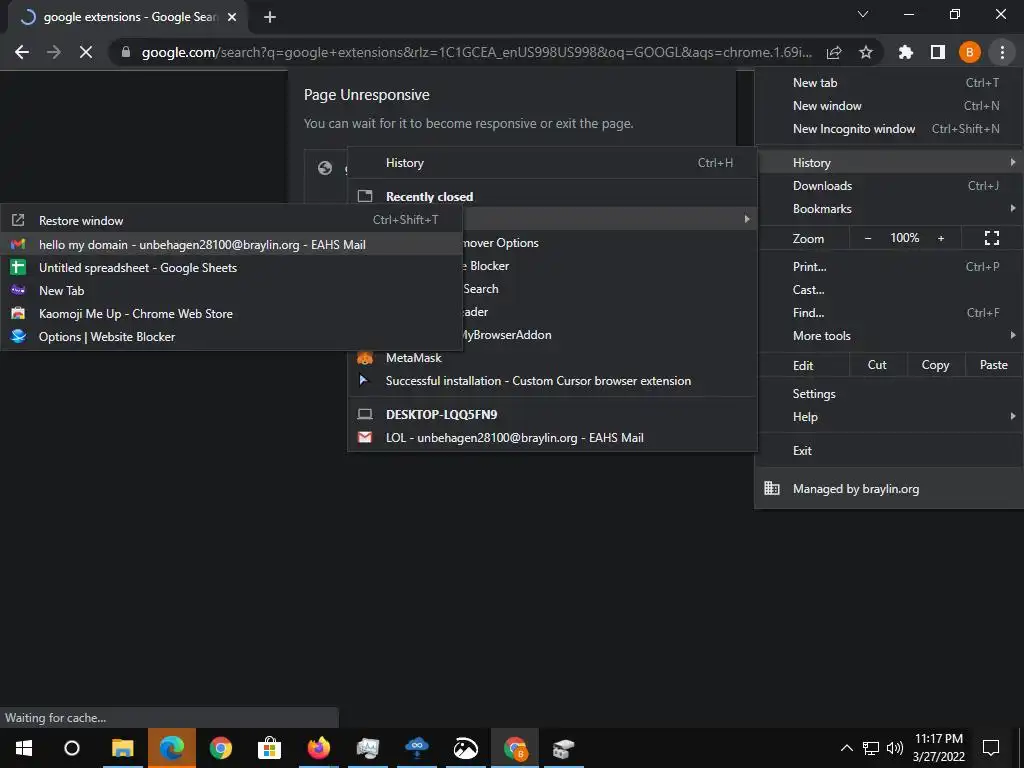Expand the Bookmarks submenu
Viewport: 1024px width, 768px height.
click(x=889, y=209)
